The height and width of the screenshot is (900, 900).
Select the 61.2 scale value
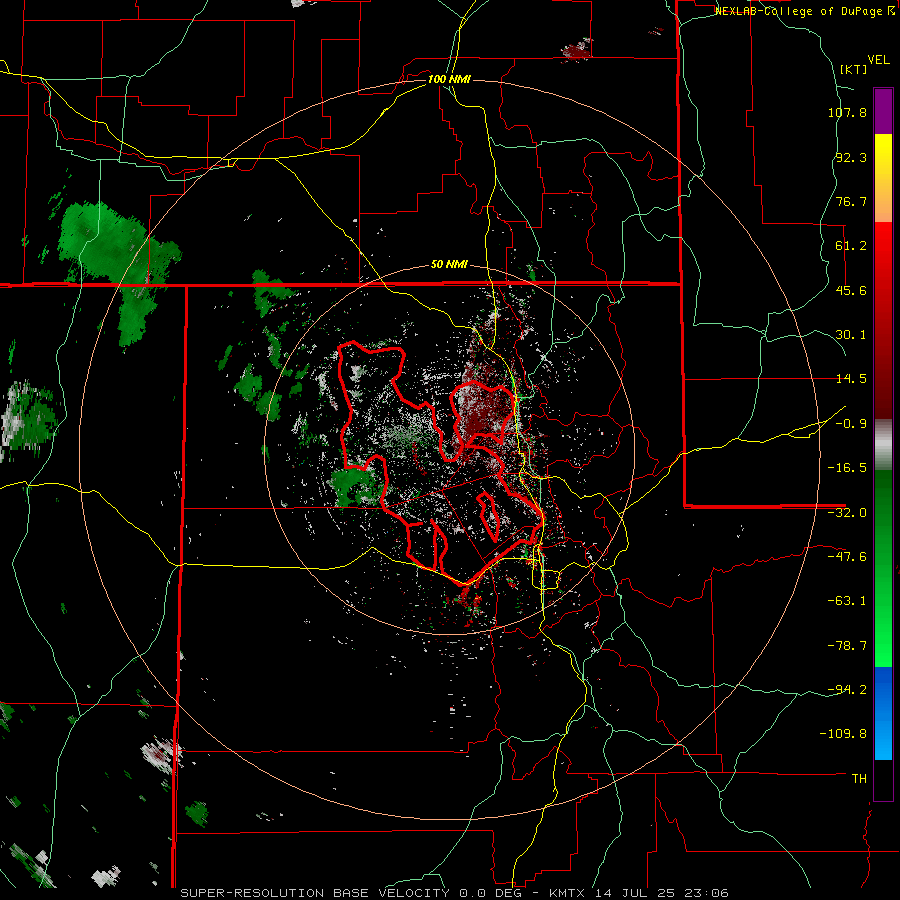851,246
